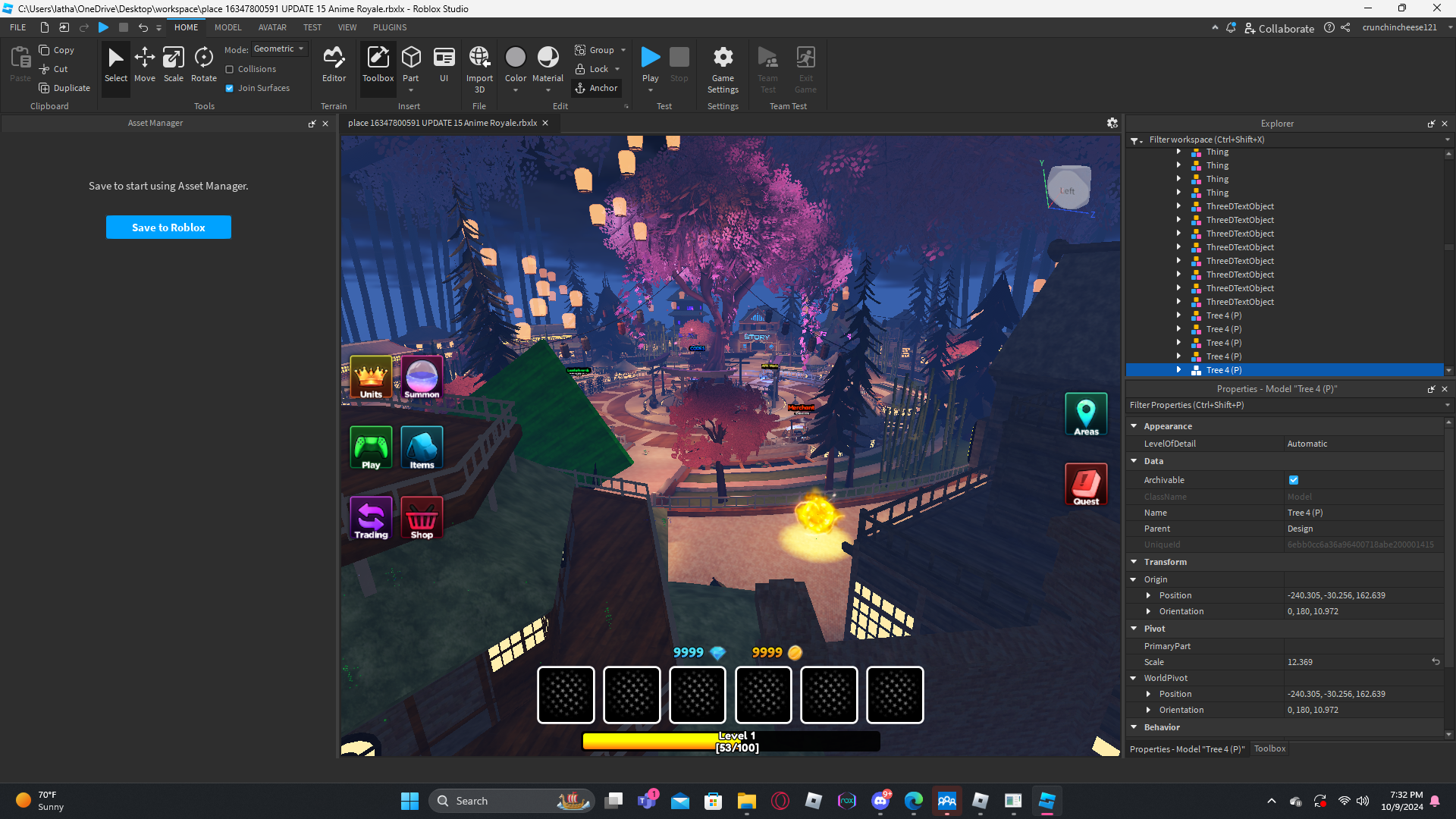1456x819 pixels.
Task: Expand the selected Tree 4 (P) item
Action: [x=1178, y=370]
